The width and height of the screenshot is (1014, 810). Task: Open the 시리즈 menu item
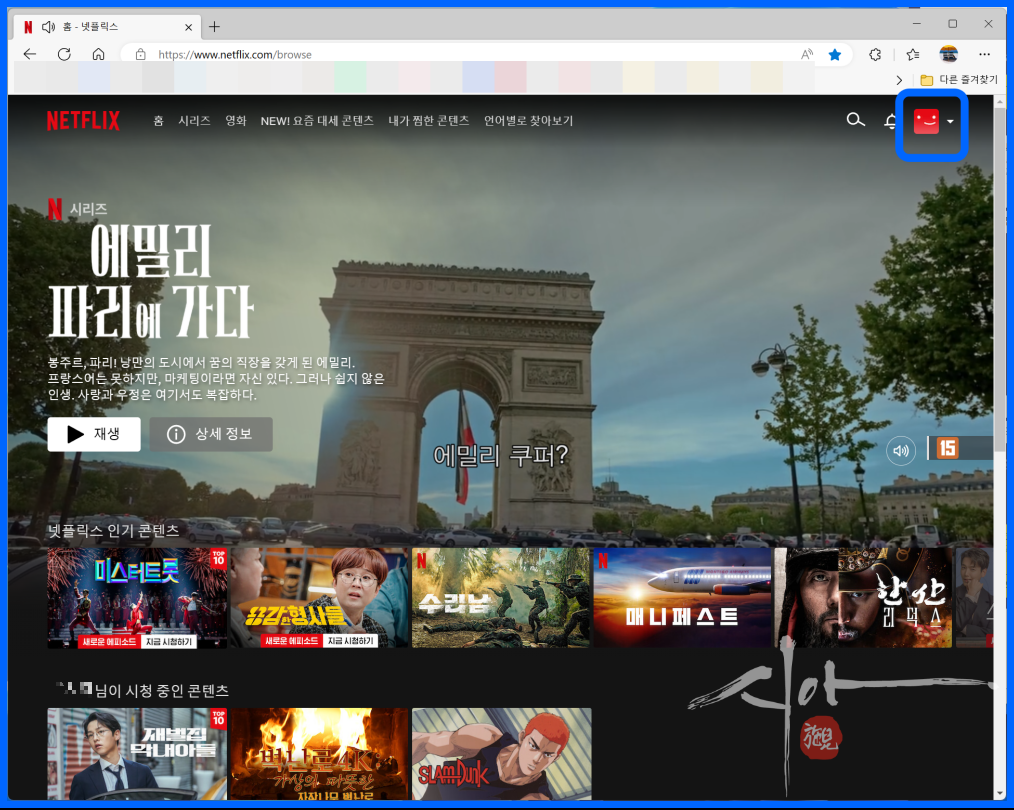(x=195, y=121)
